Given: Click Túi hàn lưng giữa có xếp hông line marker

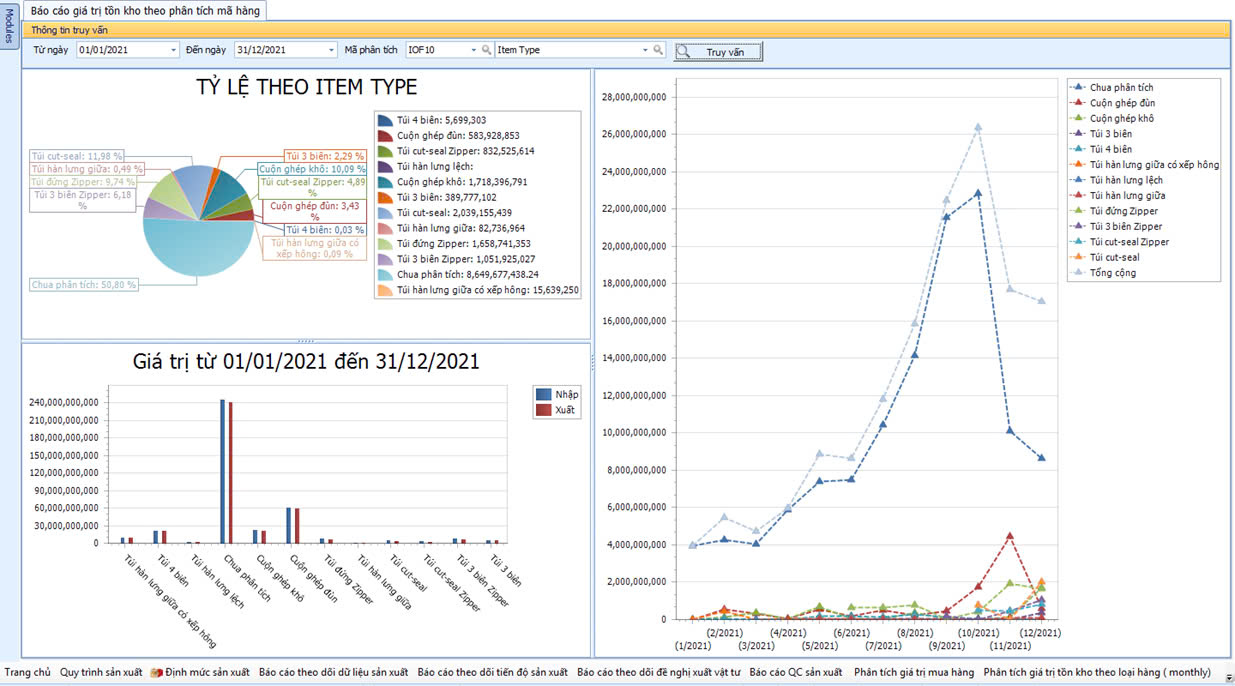Looking at the screenshot, I should (x=1078, y=165).
